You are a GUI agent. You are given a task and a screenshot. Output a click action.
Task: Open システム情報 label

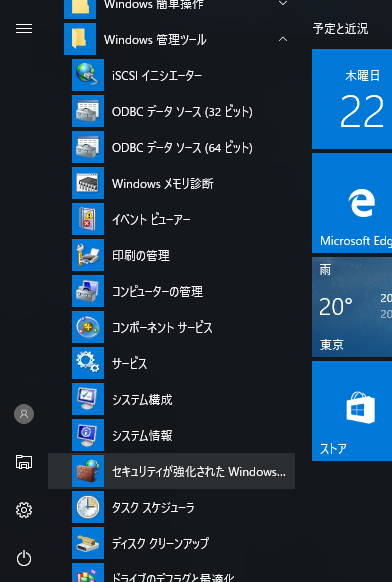point(142,435)
